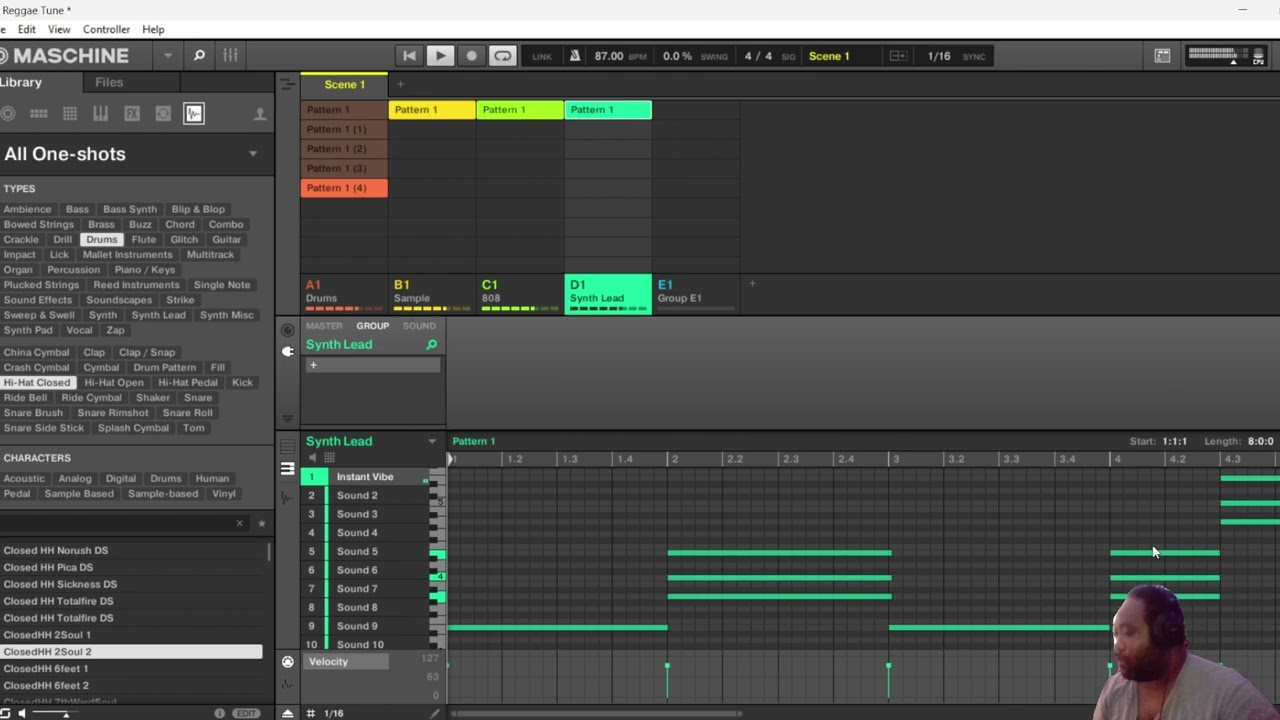Image resolution: width=1280 pixels, height=720 pixels.
Task: Open the browser search magnifier icon
Action: (199, 56)
